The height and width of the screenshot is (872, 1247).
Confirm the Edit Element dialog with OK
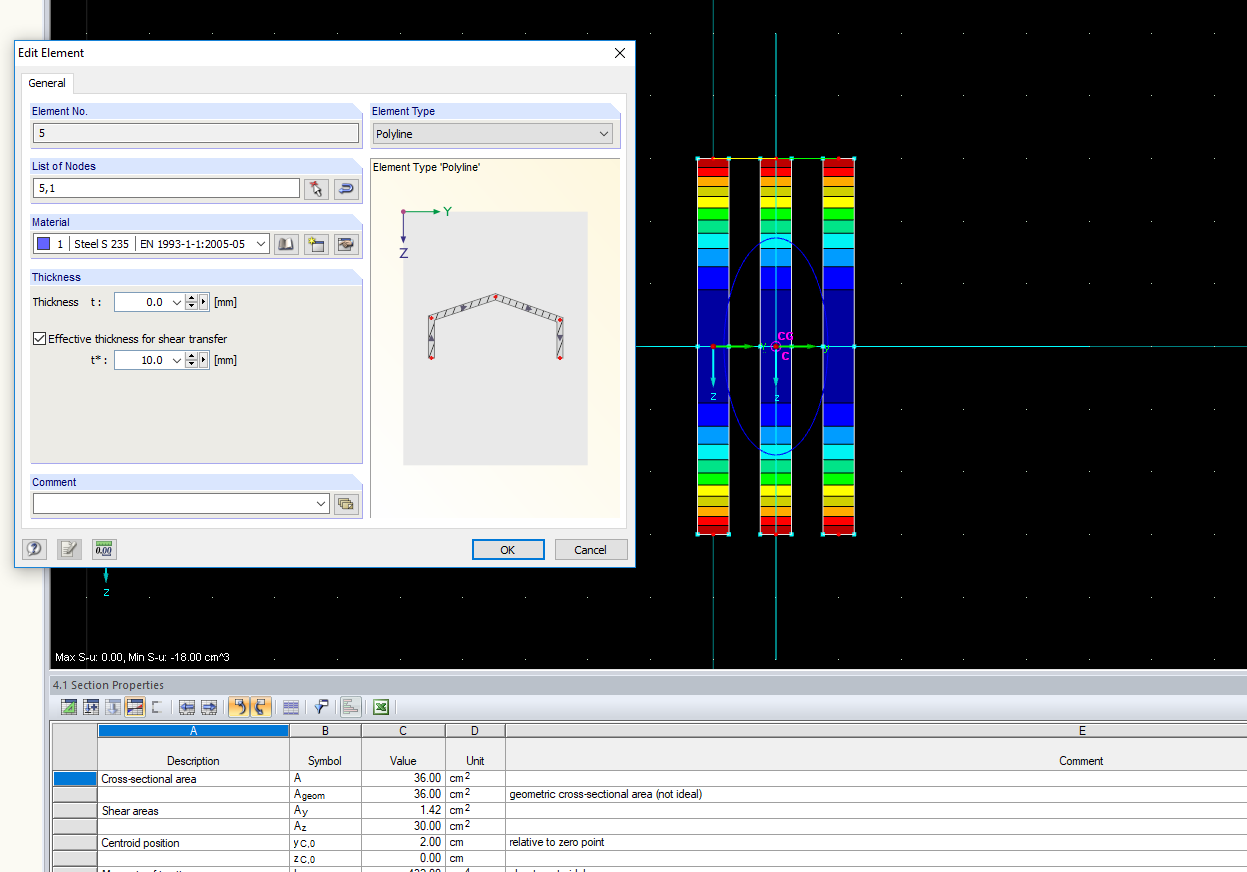(x=508, y=549)
